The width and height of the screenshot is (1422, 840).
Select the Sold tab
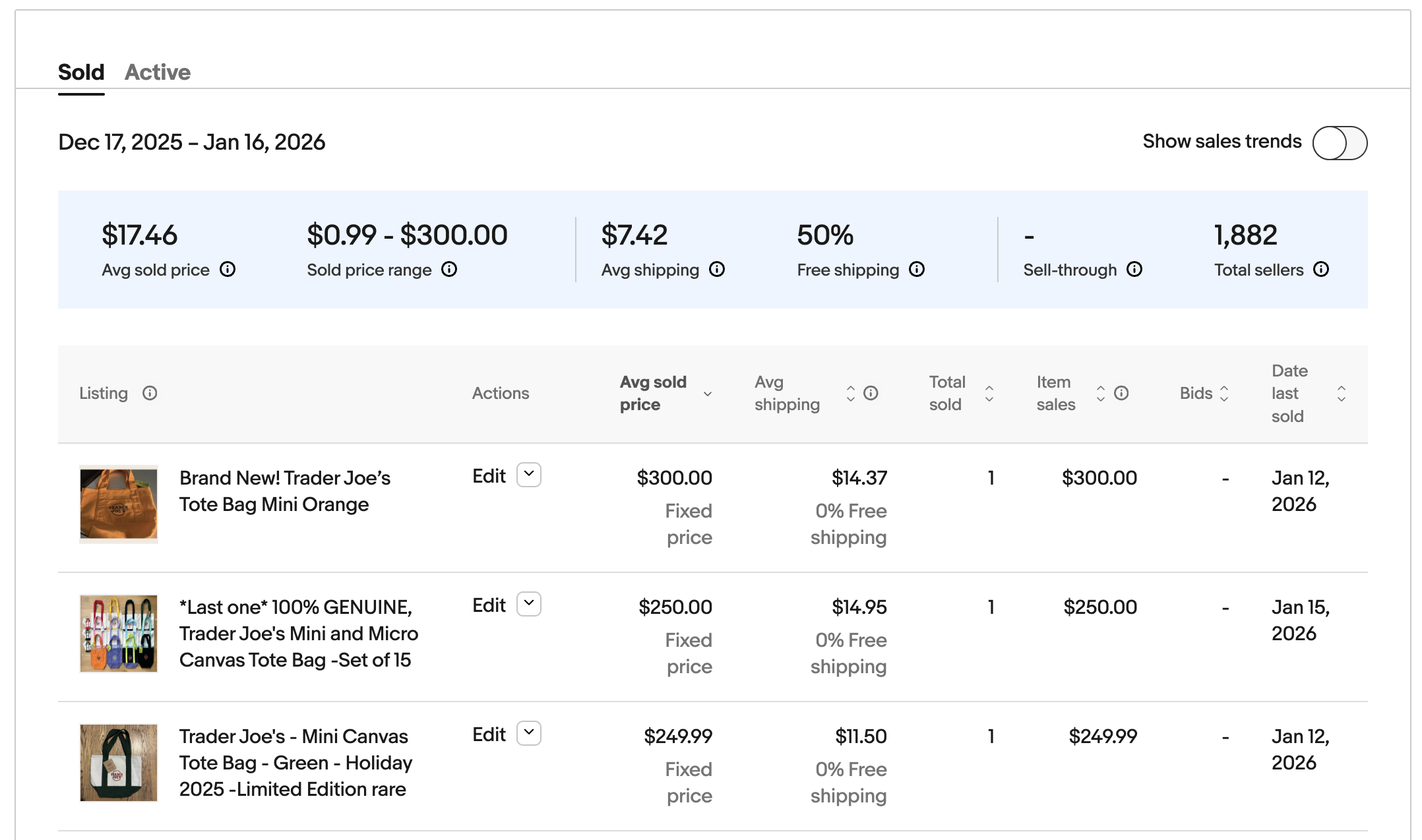tap(81, 72)
